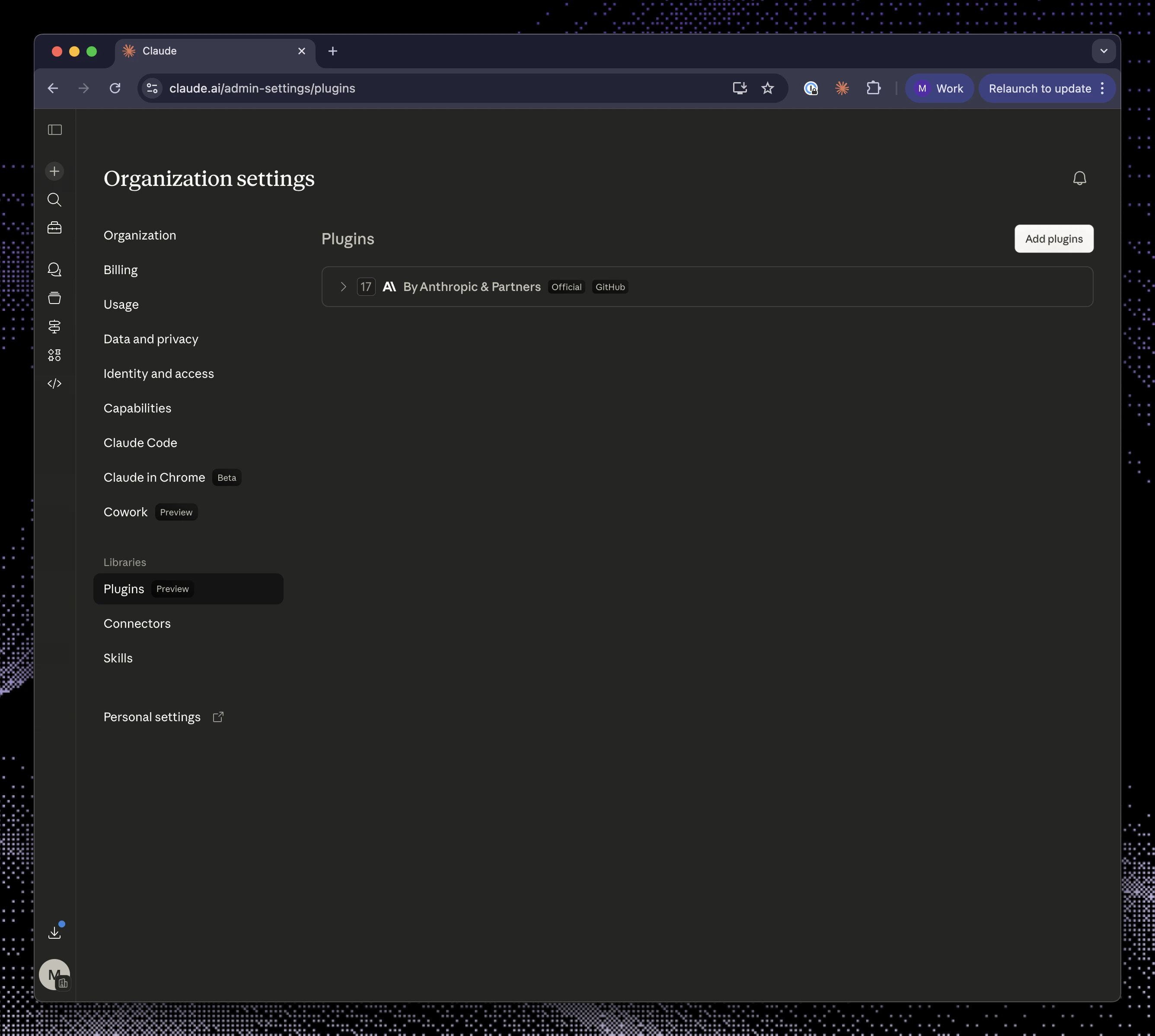Click the Add plugins button
This screenshot has height=1036, width=1155.
(x=1053, y=239)
